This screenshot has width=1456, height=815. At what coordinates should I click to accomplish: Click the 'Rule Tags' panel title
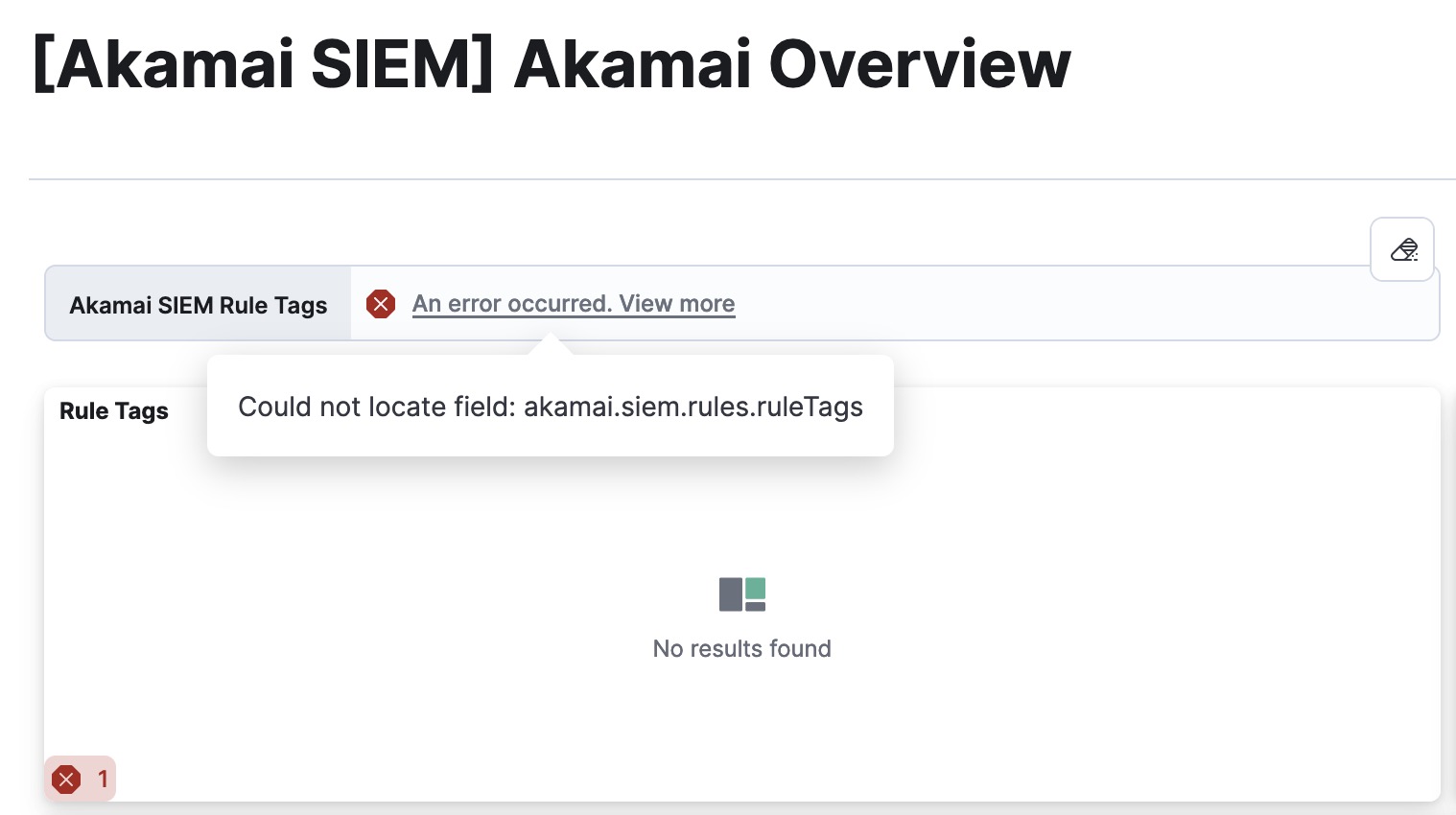tap(114, 411)
